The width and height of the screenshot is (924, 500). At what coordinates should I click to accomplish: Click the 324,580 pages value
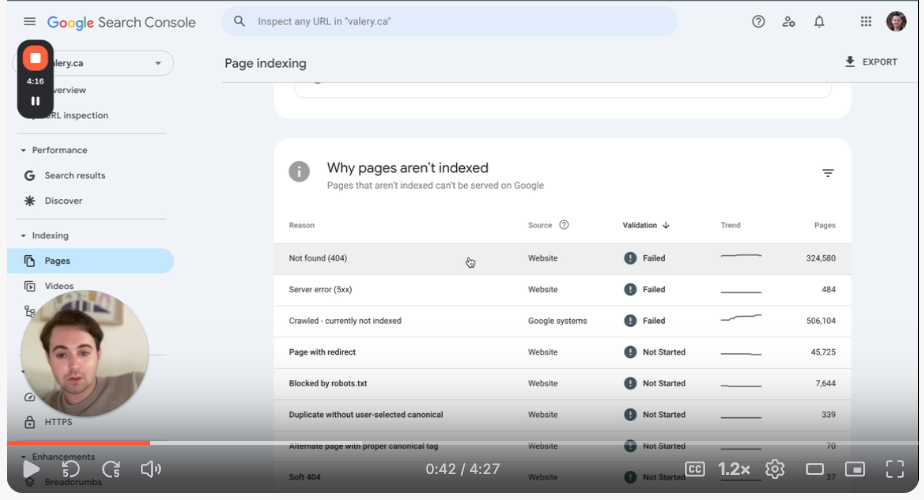(821, 258)
